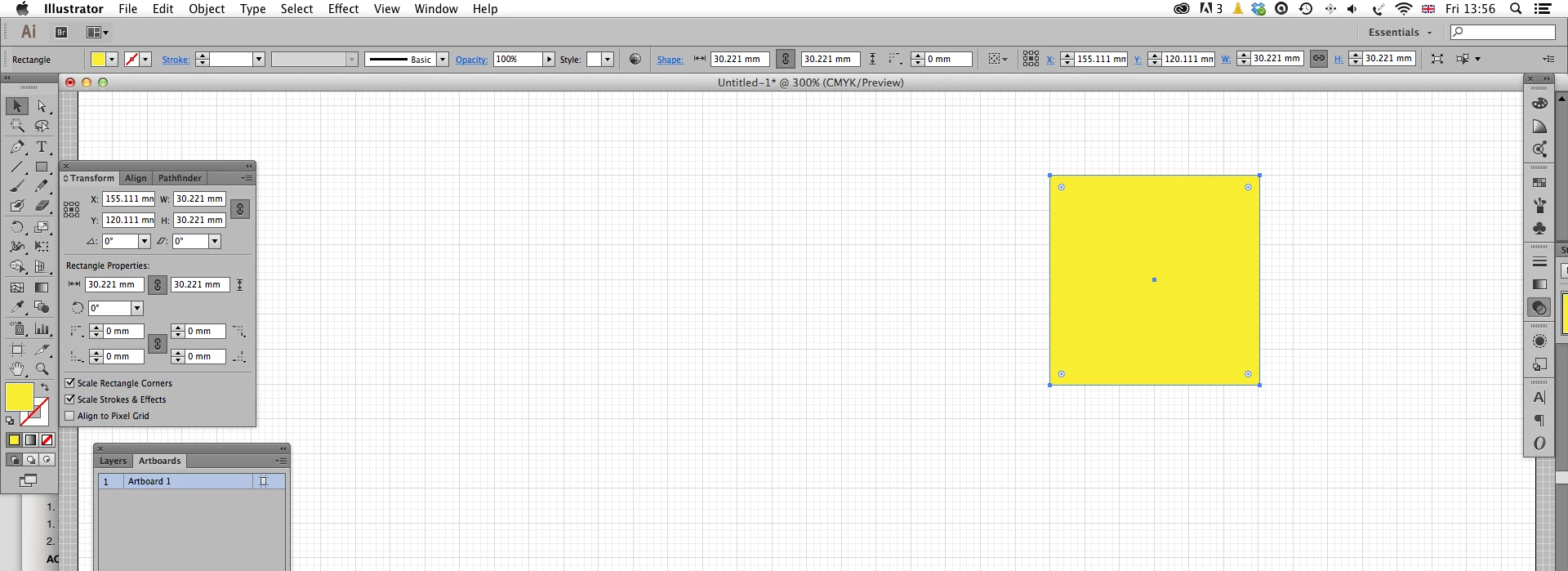Select the Scale tool
Screen dimensions: 1568x571
42,227
